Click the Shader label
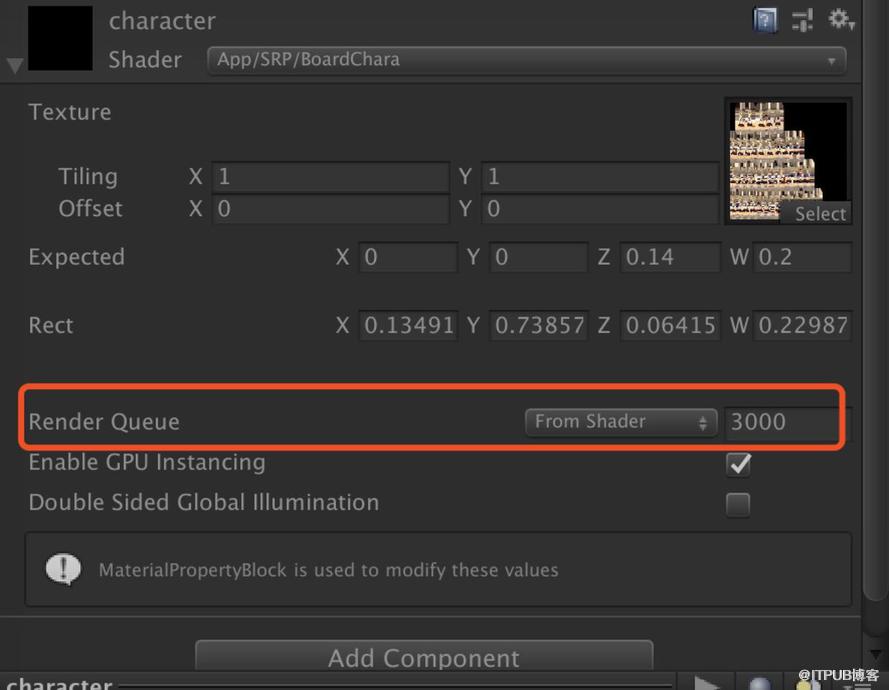This screenshot has width=889, height=690. (x=145, y=60)
